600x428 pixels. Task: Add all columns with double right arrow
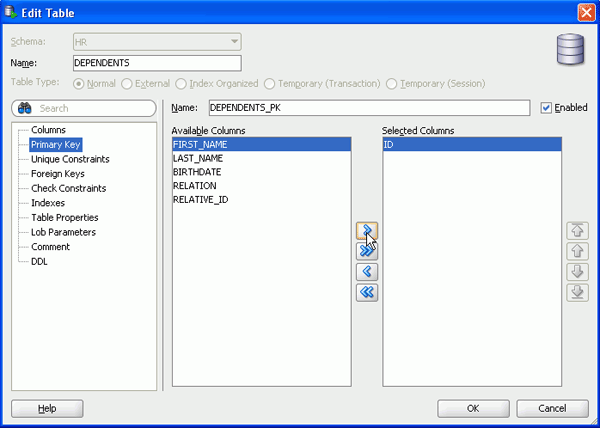tap(367, 251)
